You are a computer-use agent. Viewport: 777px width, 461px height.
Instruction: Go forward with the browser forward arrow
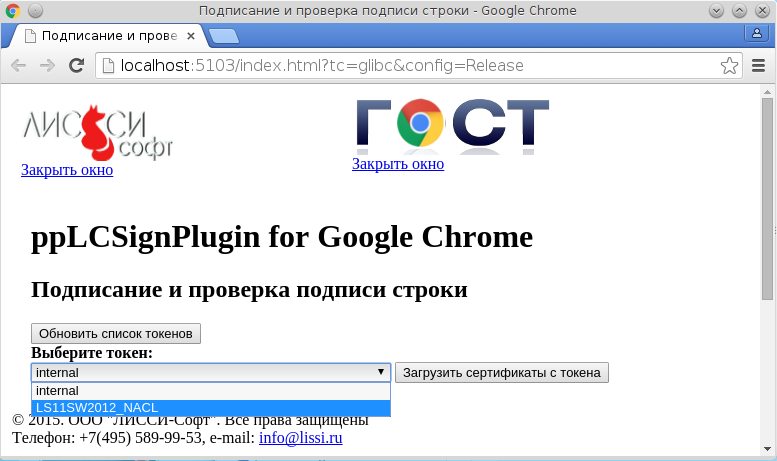point(48,65)
